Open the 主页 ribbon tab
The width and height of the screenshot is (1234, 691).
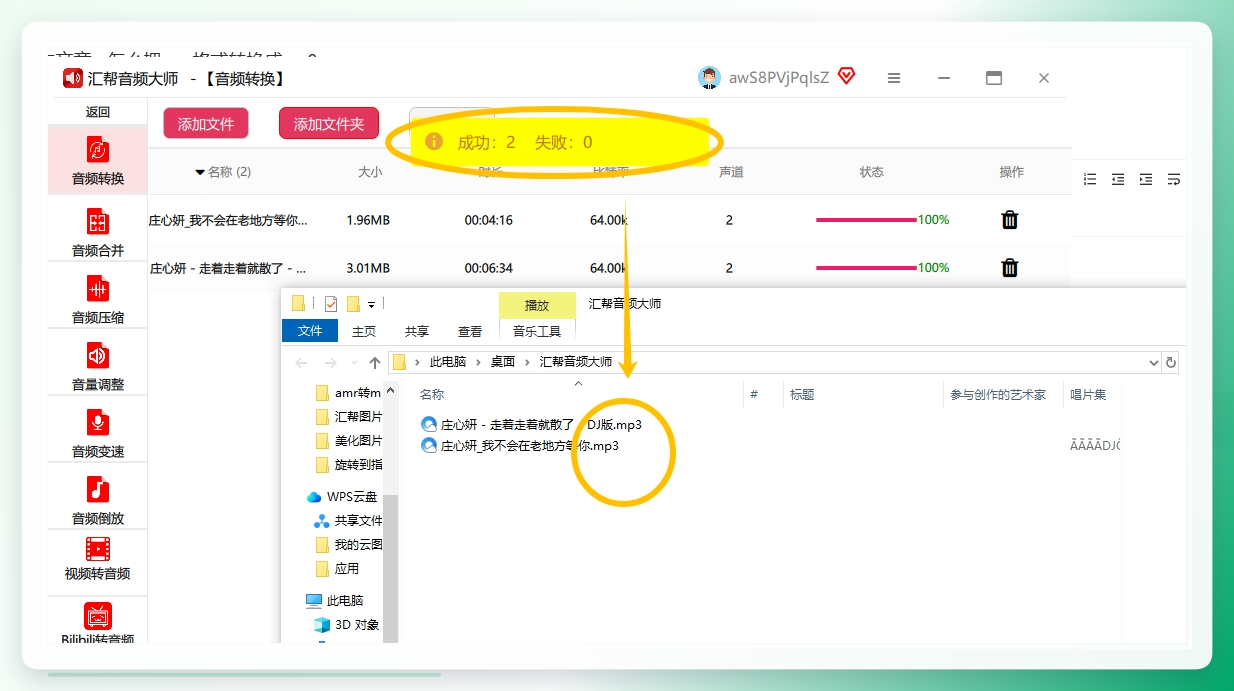364,331
